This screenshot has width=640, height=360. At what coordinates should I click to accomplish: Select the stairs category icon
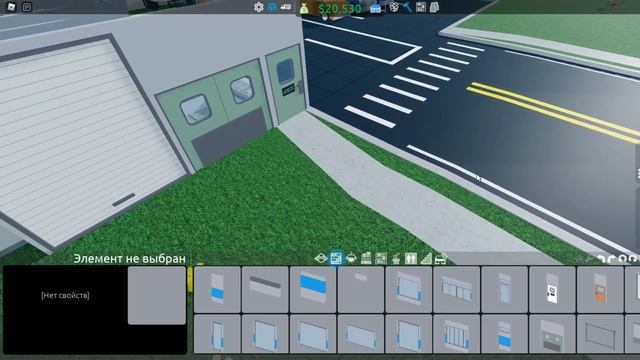(x=426, y=258)
